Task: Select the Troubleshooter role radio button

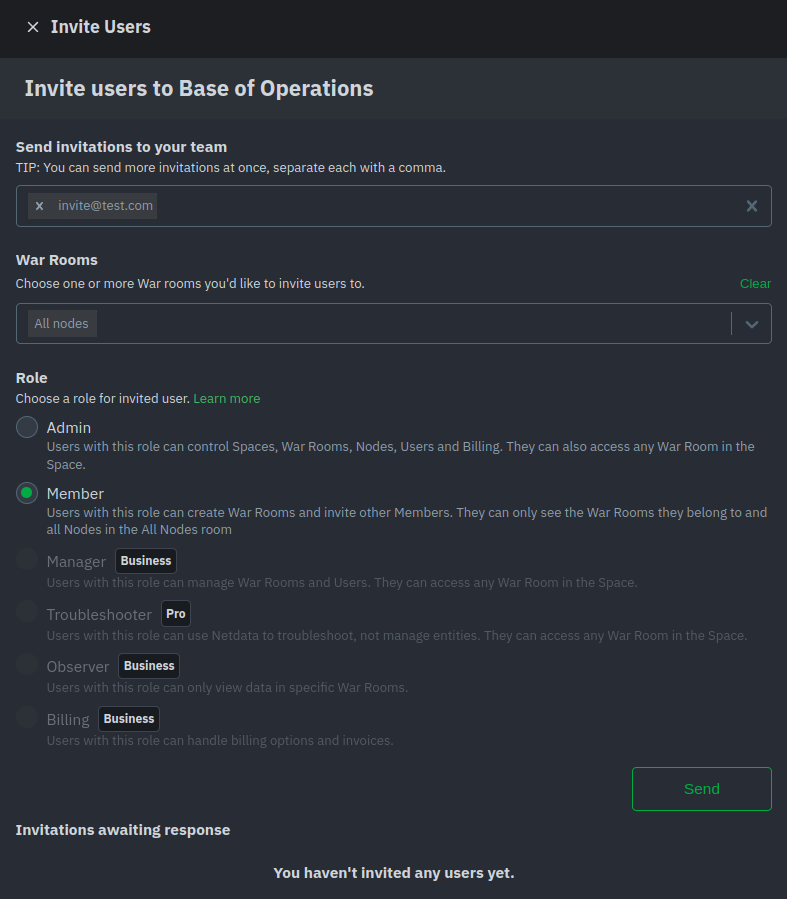Action: click(27, 612)
